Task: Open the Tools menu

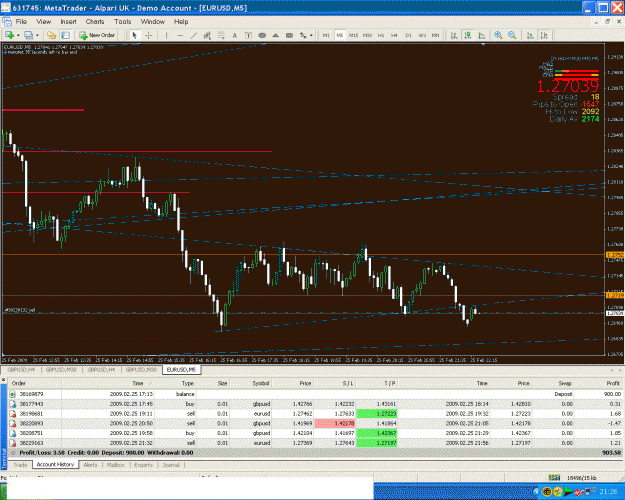Action: (x=122, y=22)
